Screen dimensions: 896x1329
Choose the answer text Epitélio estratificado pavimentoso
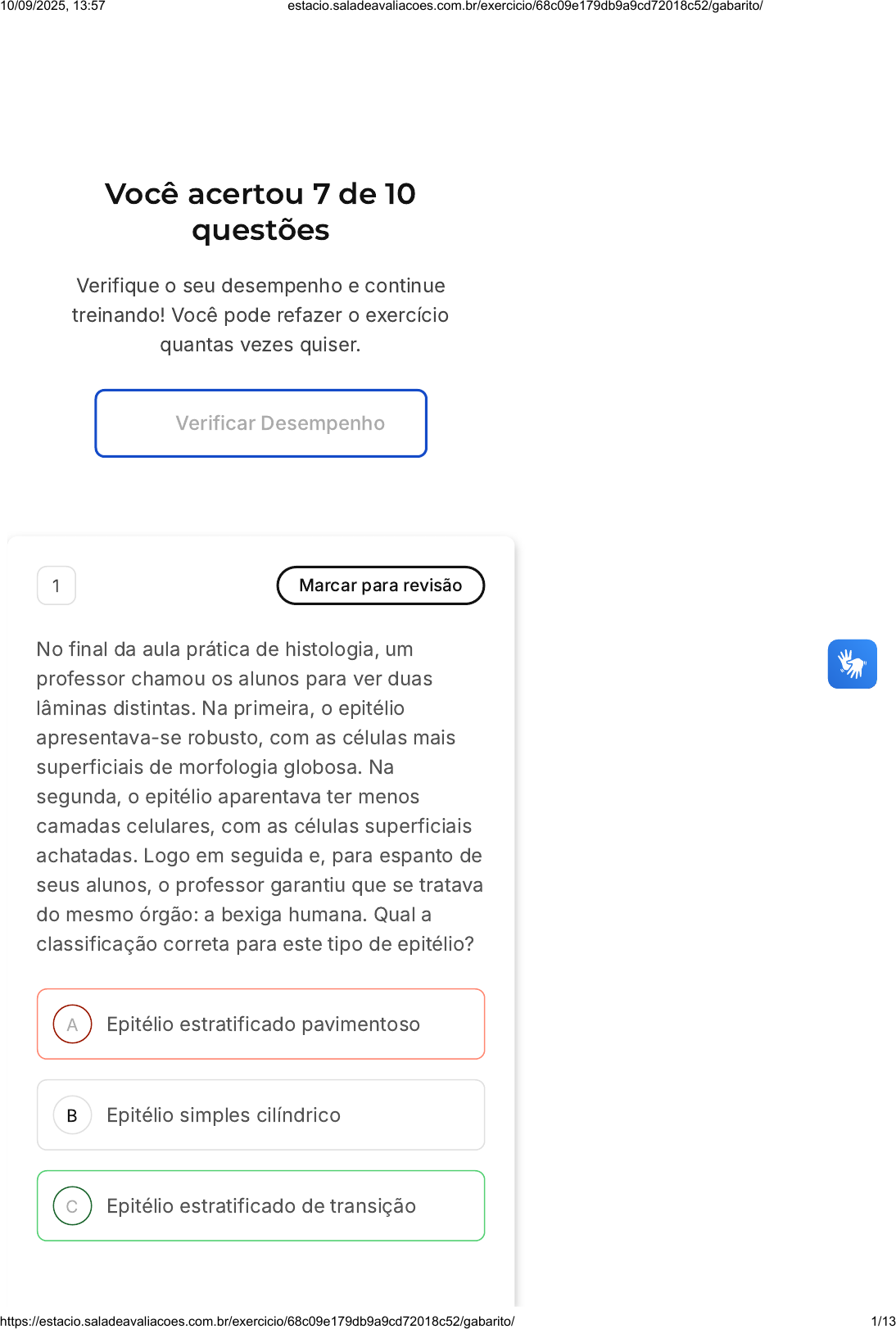[x=263, y=1024]
